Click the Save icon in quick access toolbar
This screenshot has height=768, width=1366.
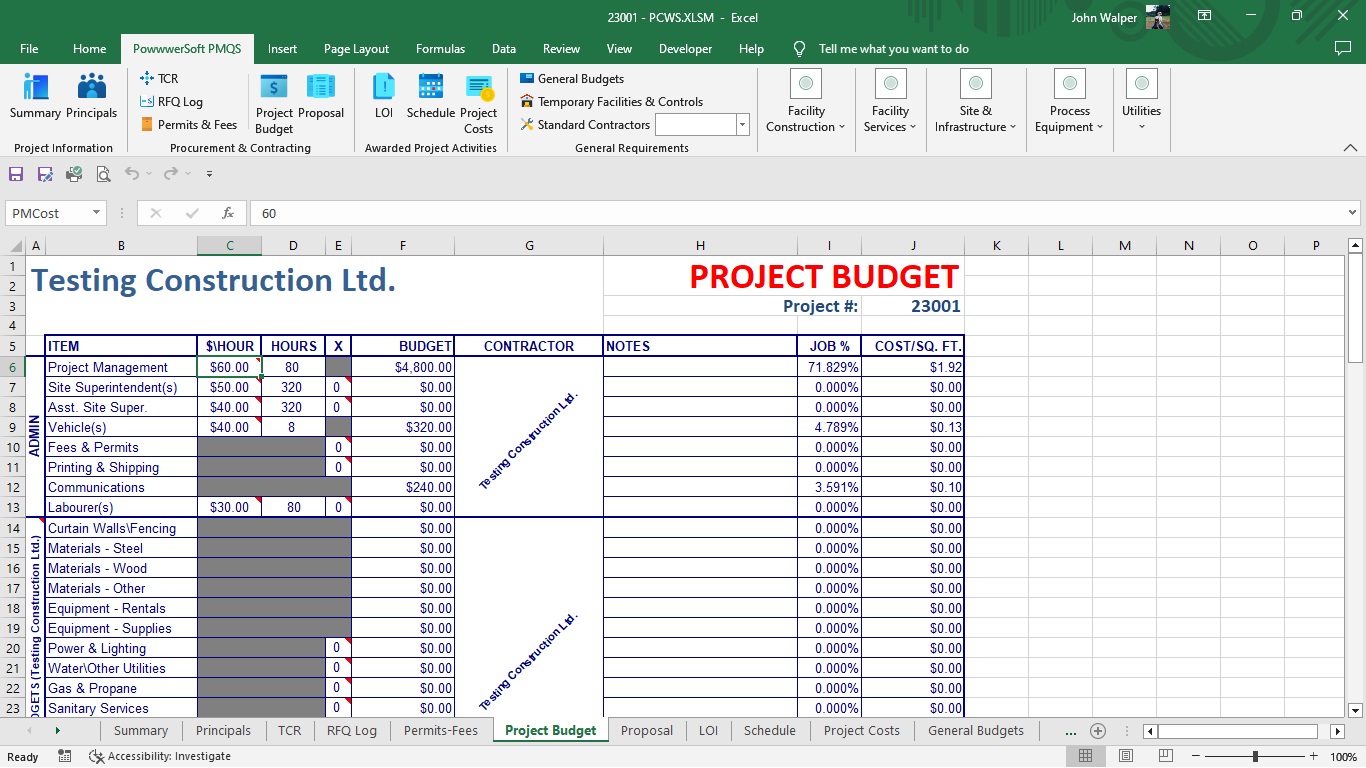tap(16, 174)
